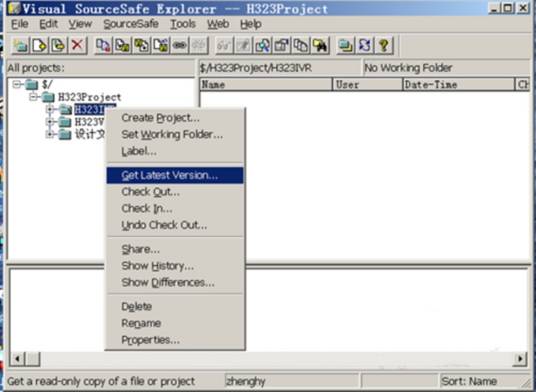Click the yellow question mark Help icon
The width and height of the screenshot is (536, 392).
click(x=384, y=45)
